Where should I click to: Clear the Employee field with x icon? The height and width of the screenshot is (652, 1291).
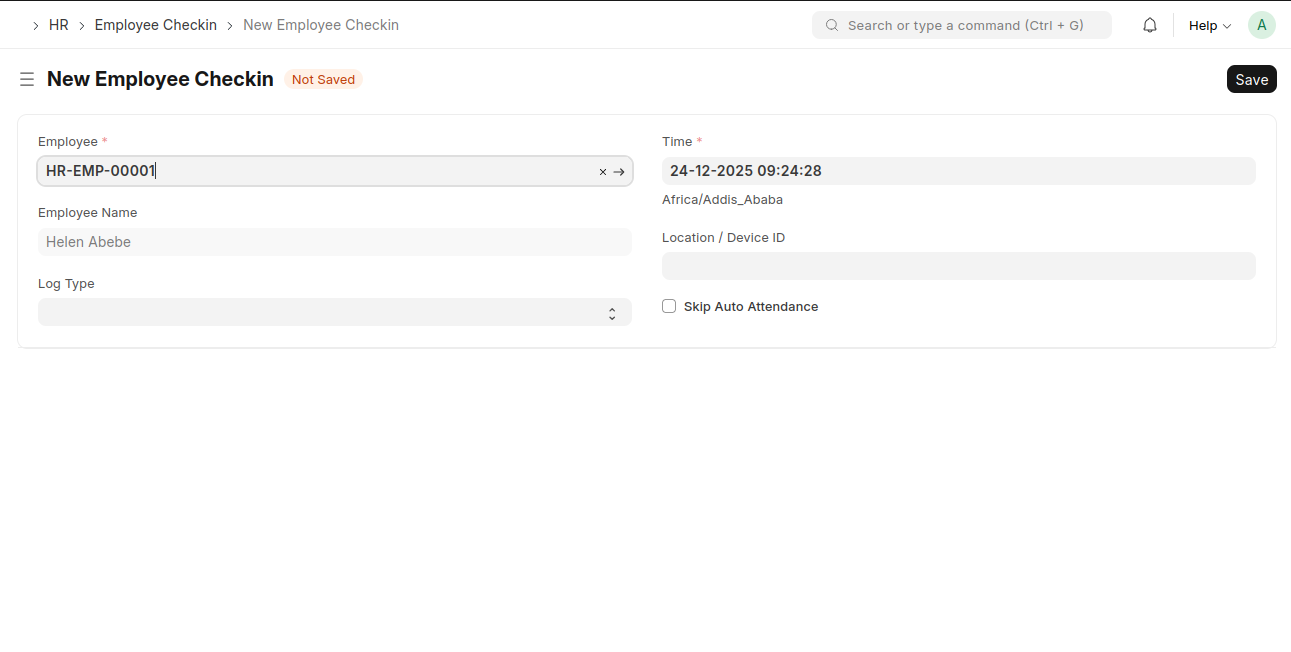[603, 172]
